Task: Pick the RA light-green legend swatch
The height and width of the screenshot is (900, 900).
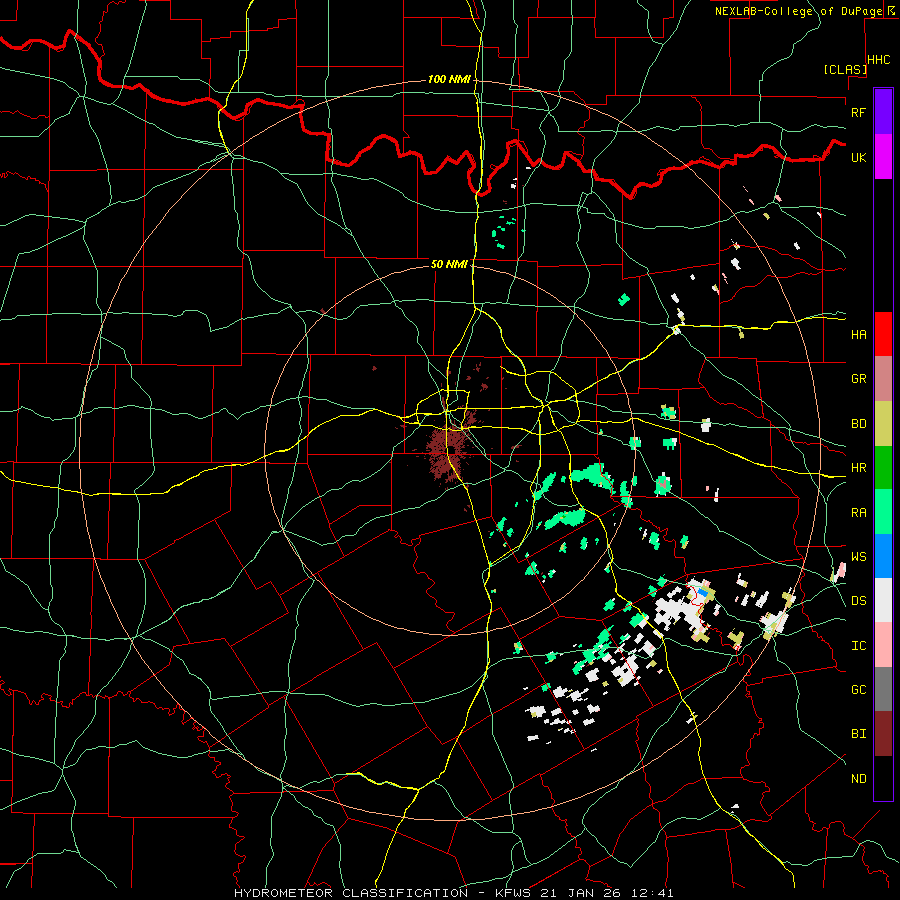Action: tap(883, 512)
